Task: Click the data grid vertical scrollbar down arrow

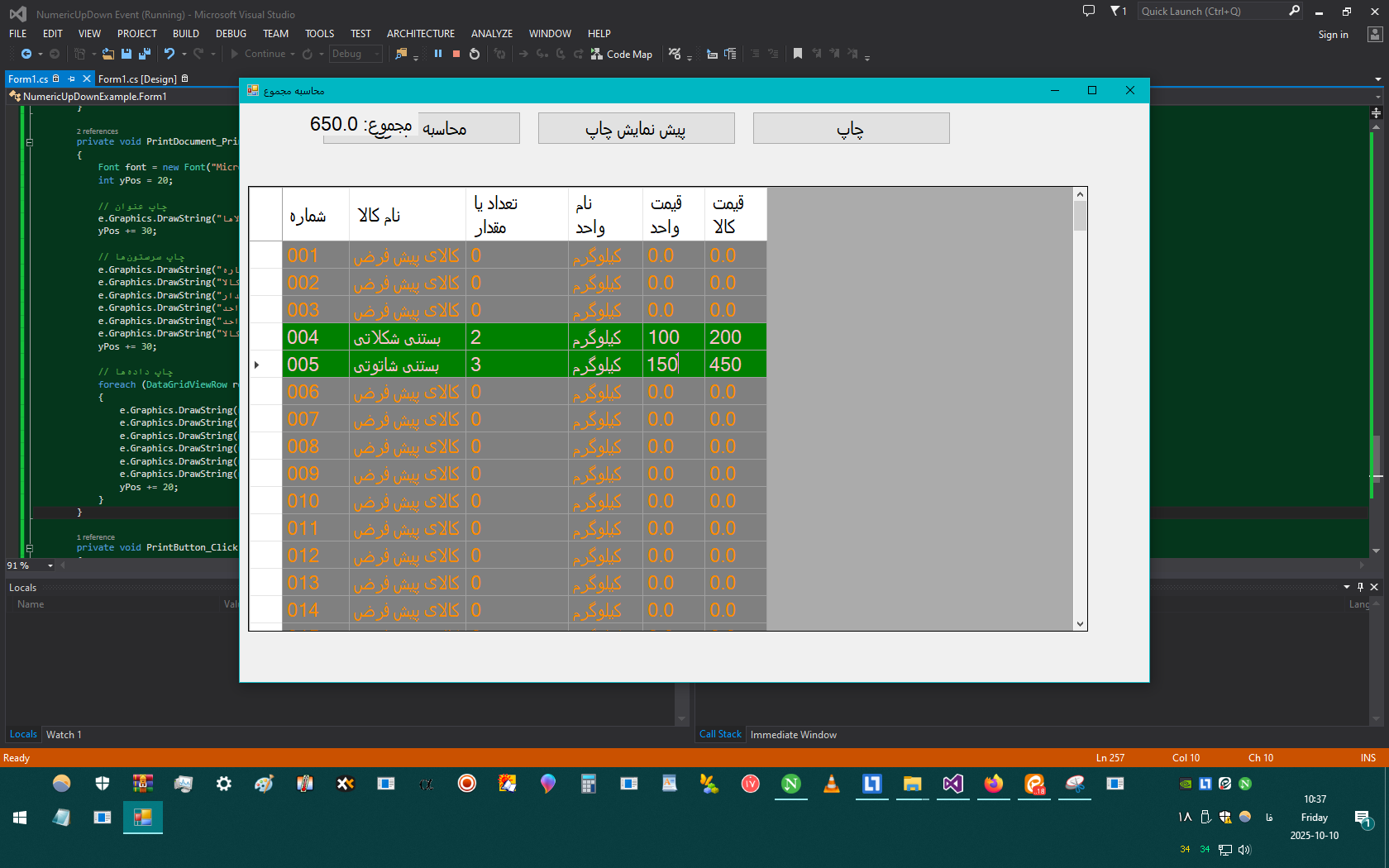Action: (x=1080, y=624)
